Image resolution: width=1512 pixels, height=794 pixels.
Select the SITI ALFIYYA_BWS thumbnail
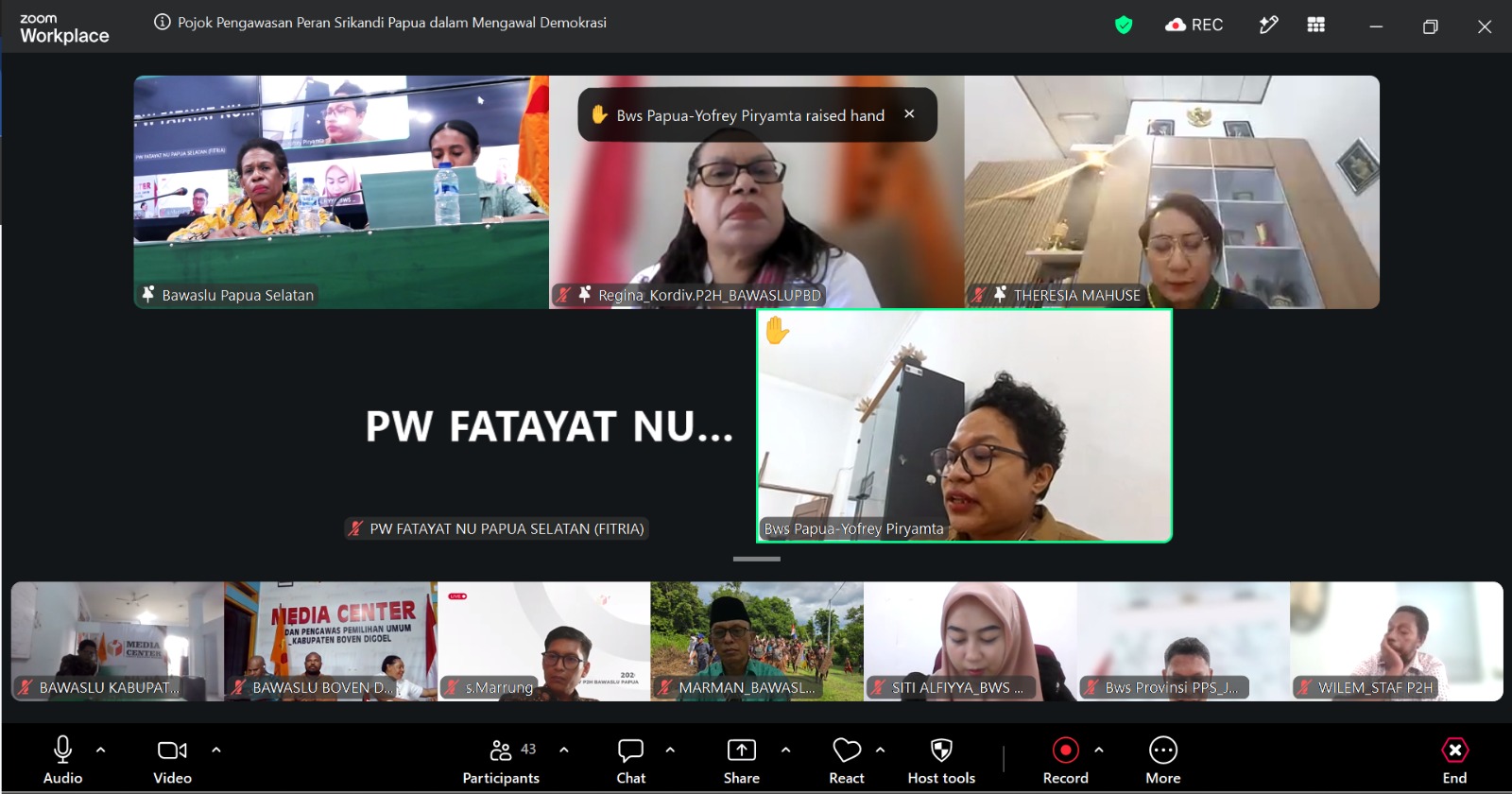pos(971,641)
